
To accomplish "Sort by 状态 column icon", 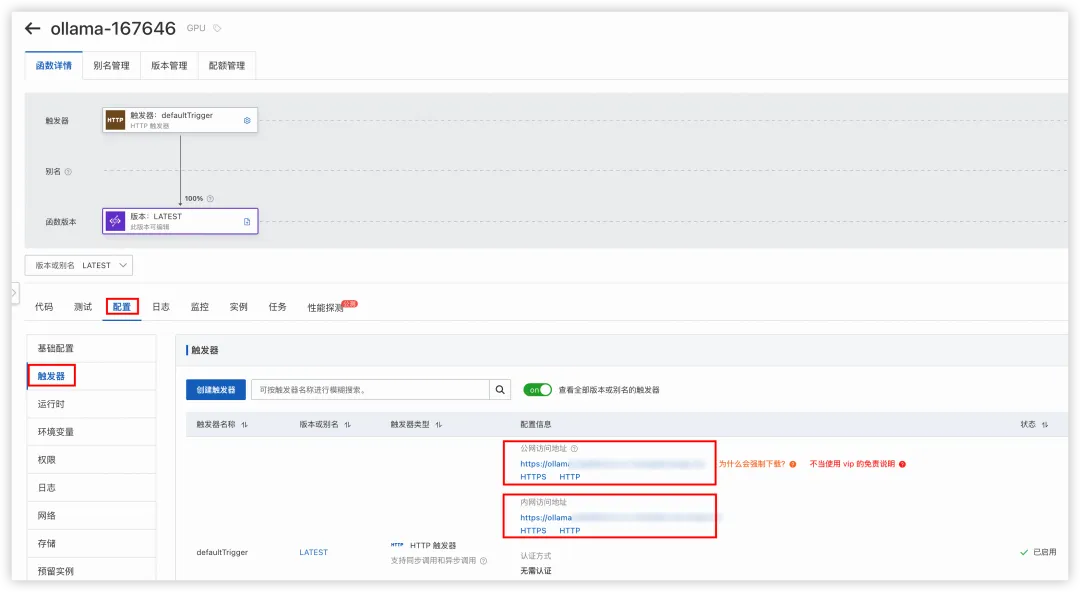I will pos(1045,425).
